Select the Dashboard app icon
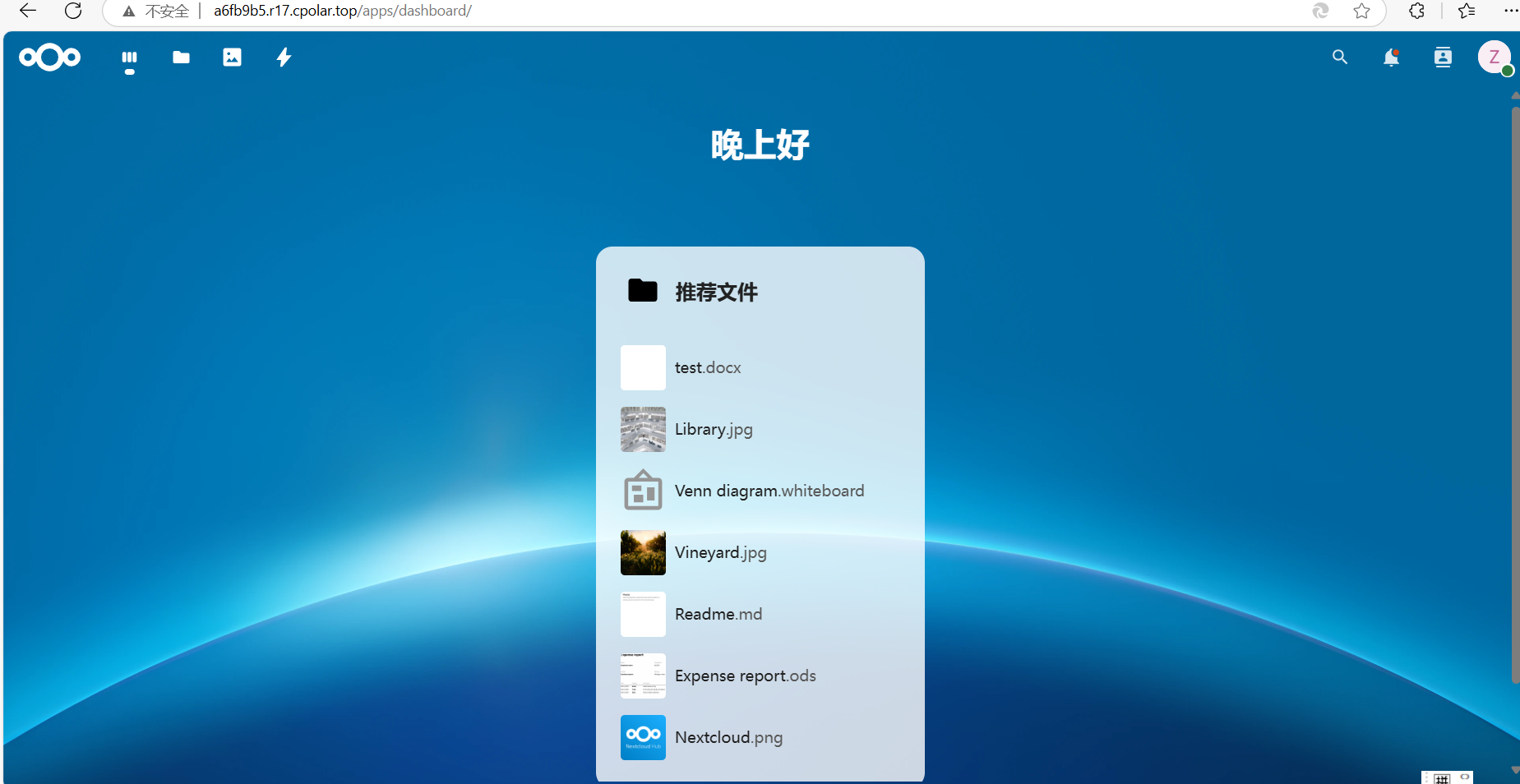Screen dimensions: 1520x784 pos(129,58)
